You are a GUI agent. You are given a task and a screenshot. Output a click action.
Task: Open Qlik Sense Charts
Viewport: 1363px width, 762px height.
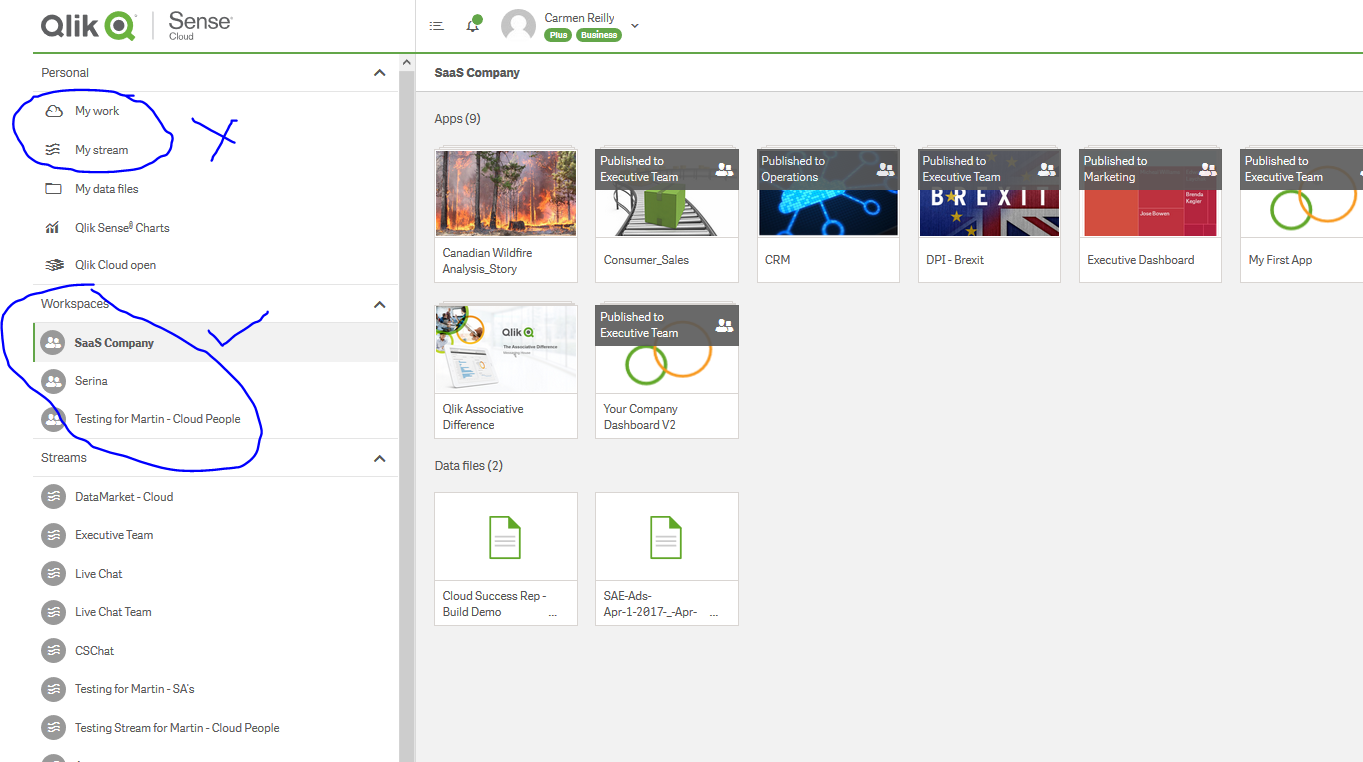tap(122, 228)
